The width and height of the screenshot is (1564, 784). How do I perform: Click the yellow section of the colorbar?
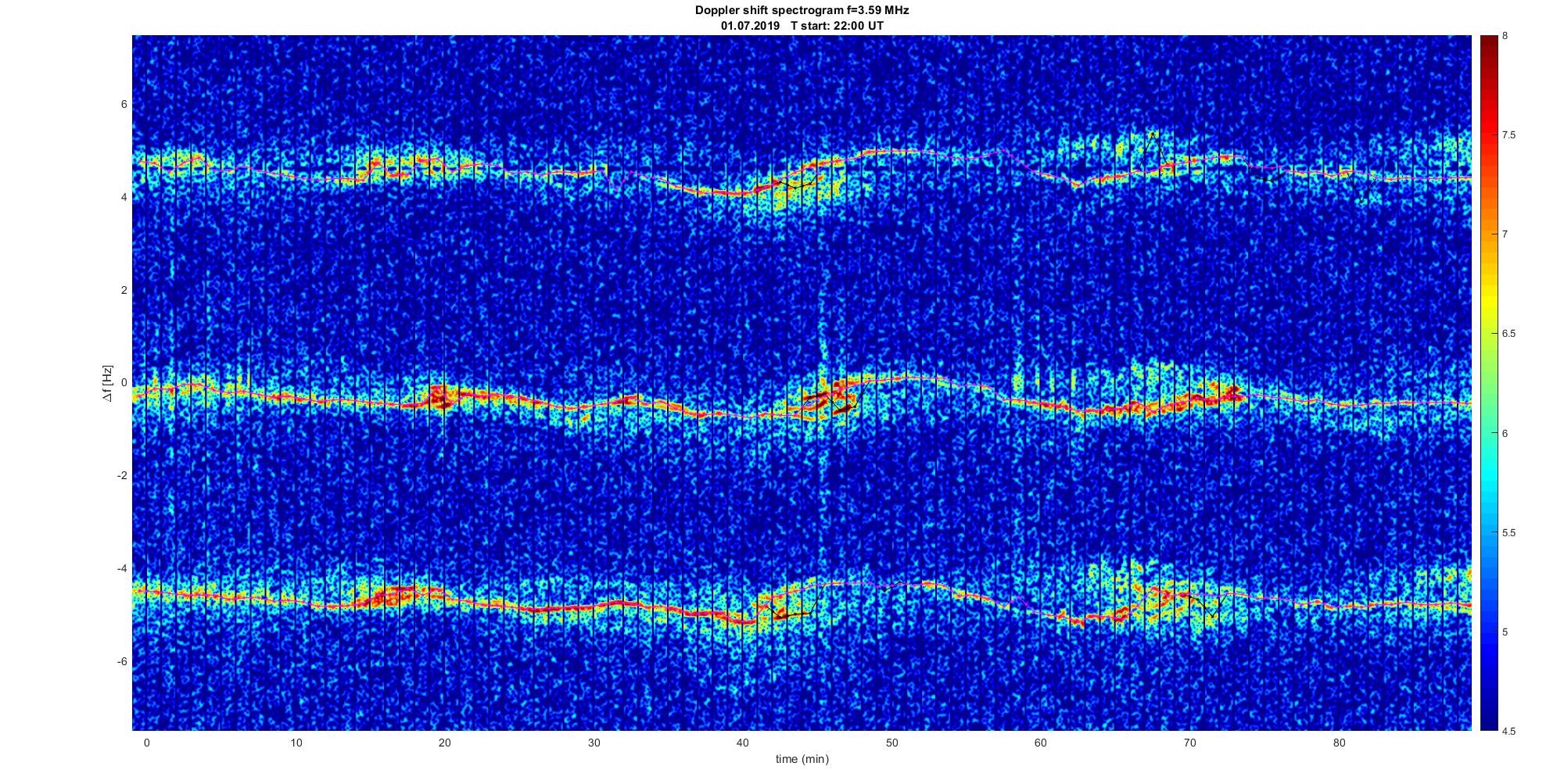(1488, 301)
